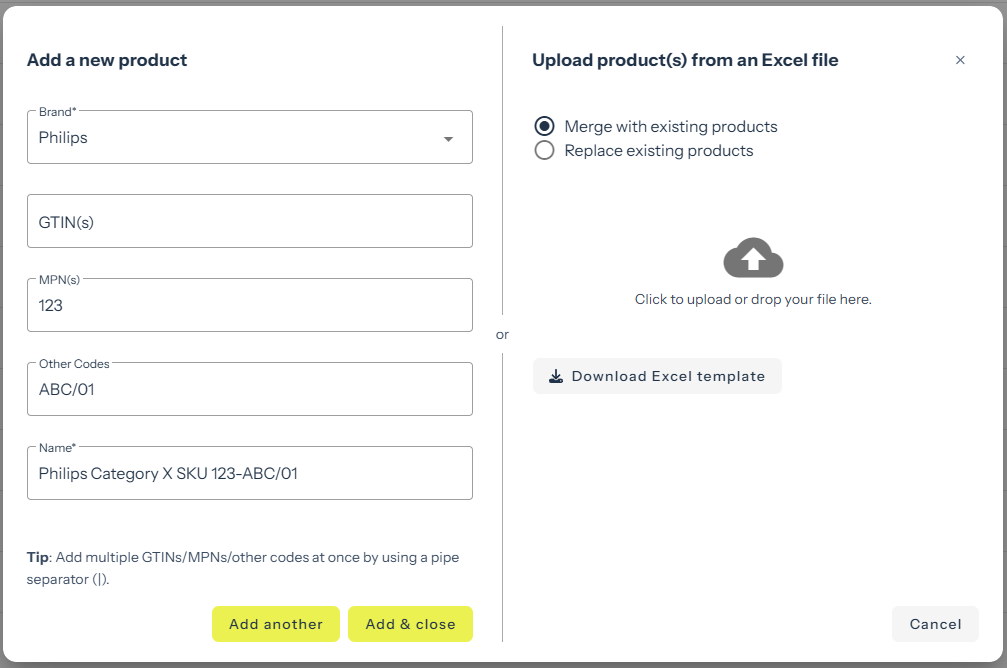1007x668 pixels.
Task: Click the 'Click to upload or drop' text
Action: coord(753,299)
